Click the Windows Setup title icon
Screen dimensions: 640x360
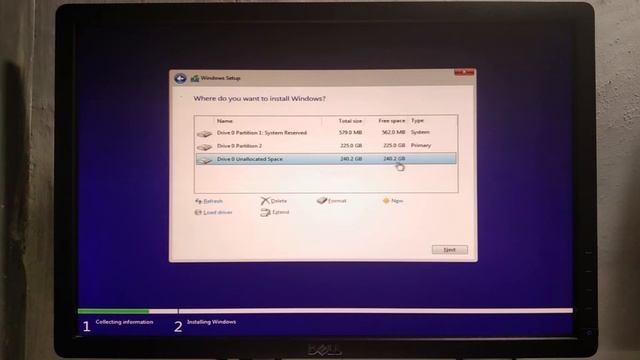click(x=195, y=78)
